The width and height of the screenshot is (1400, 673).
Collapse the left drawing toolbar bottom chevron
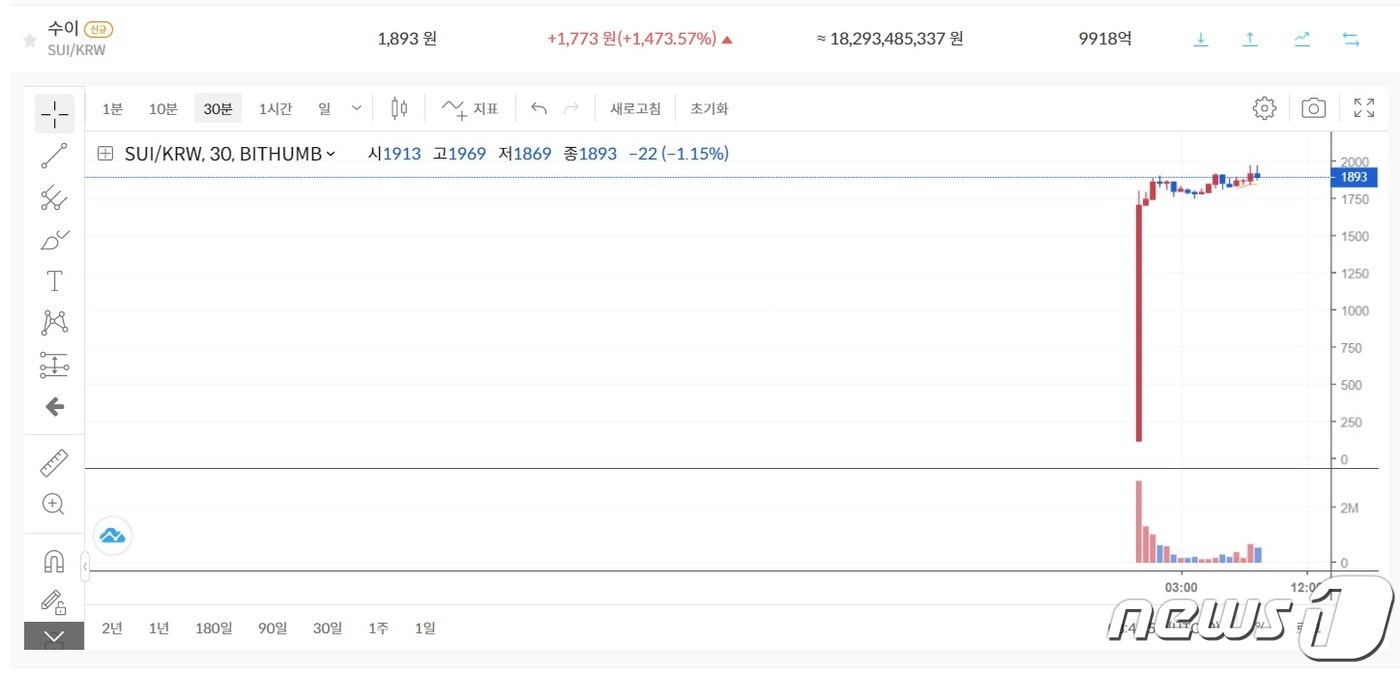(x=54, y=636)
